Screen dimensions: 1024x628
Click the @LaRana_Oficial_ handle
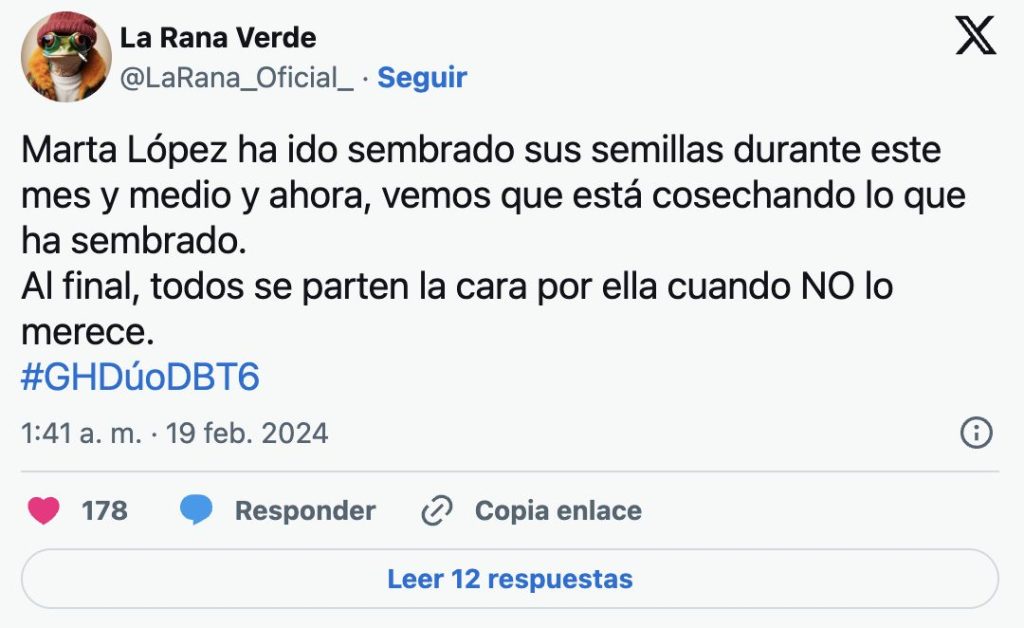tap(236, 78)
